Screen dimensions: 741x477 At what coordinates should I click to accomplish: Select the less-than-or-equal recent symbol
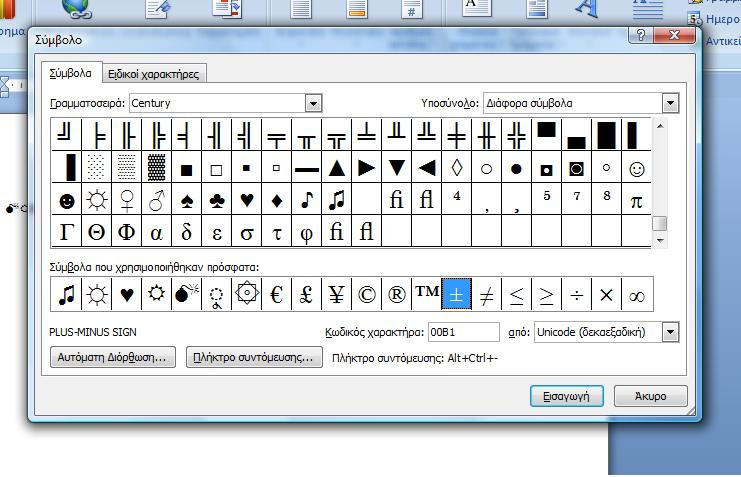point(517,295)
